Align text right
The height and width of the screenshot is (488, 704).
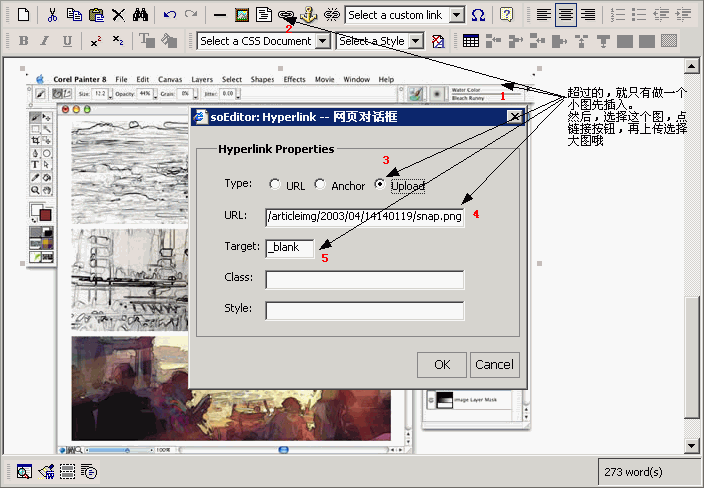[588, 15]
